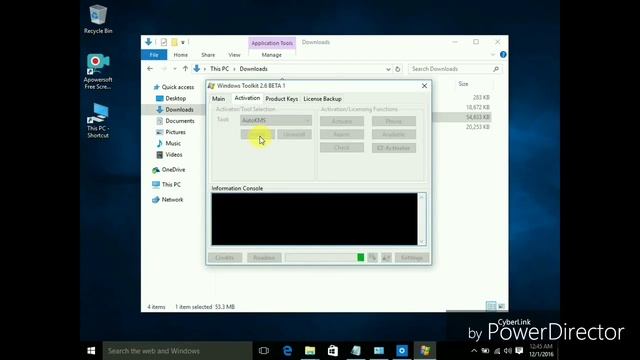Image resolution: width=640 pixels, height=360 pixels.
Task: Open the This PC - Shortcut desktop icon
Action: coord(98,120)
